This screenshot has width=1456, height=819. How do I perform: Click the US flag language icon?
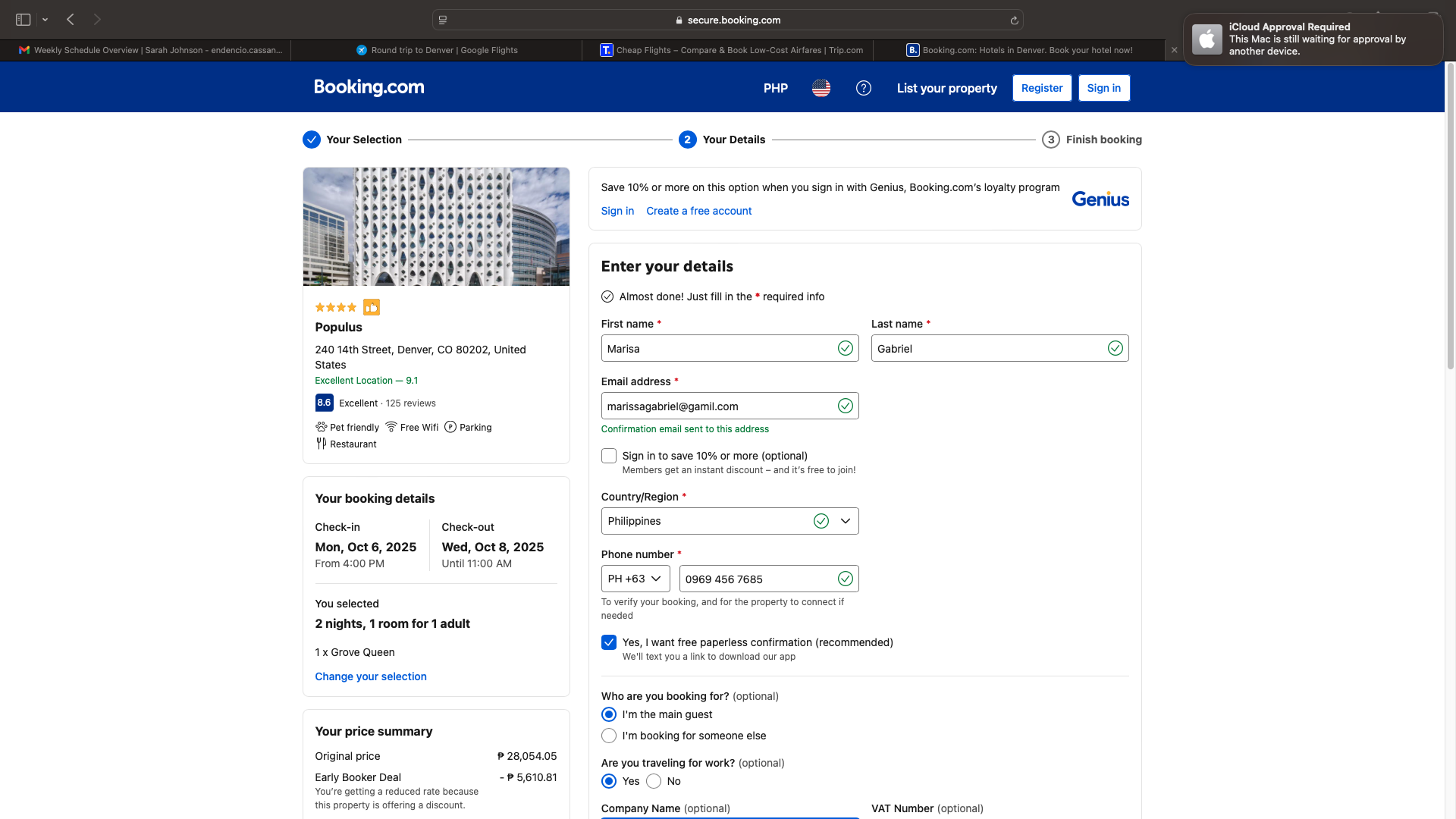pos(821,88)
